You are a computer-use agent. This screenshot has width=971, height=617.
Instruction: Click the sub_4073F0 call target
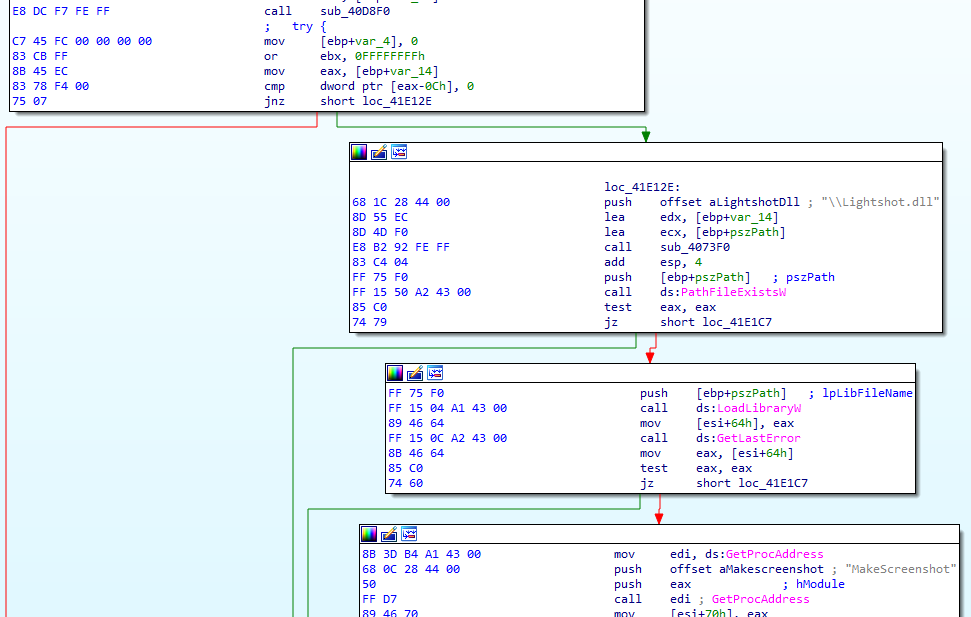(695, 247)
